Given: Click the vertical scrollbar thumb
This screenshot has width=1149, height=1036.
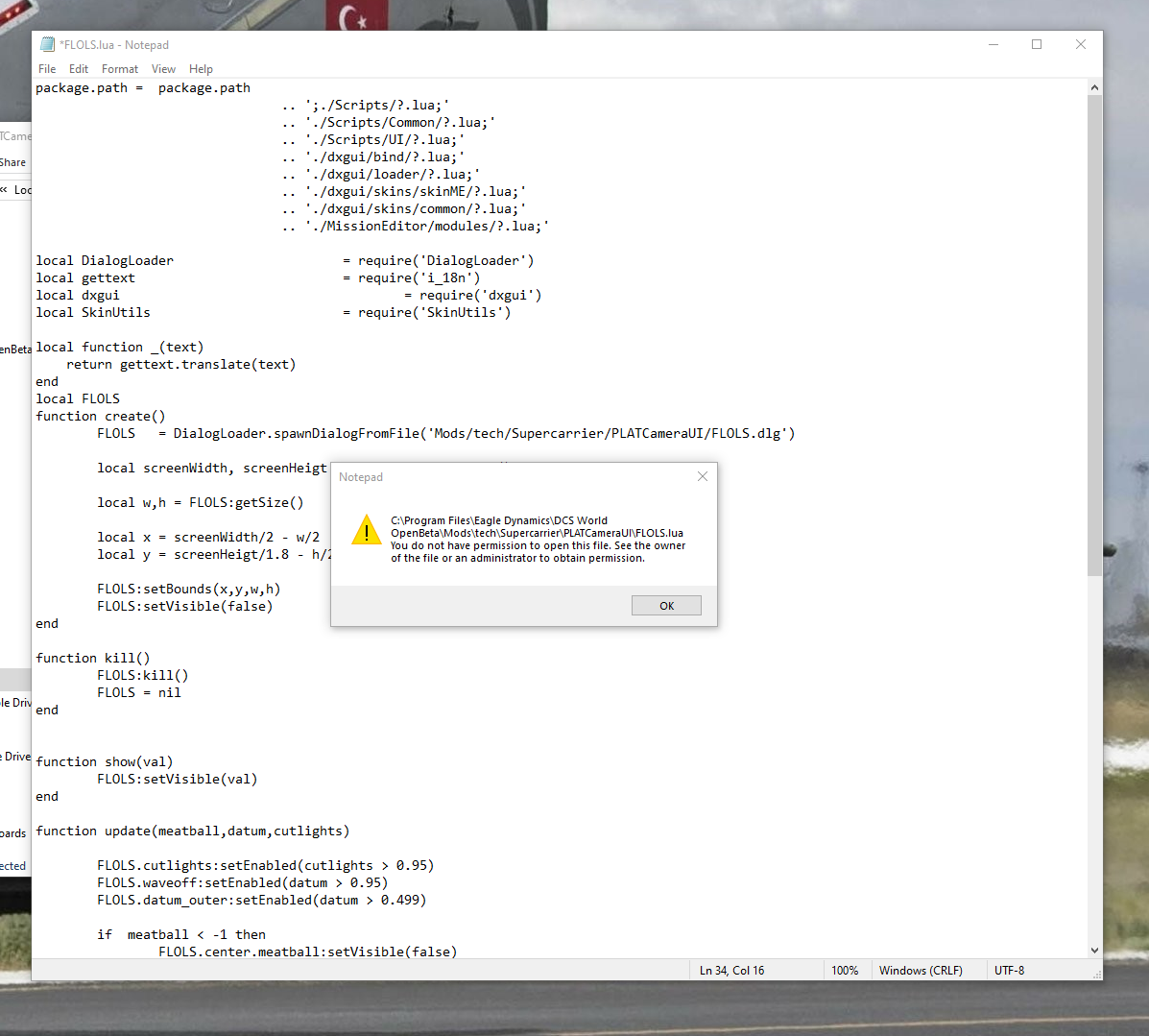Looking at the screenshot, I should tap(1094, 335).
